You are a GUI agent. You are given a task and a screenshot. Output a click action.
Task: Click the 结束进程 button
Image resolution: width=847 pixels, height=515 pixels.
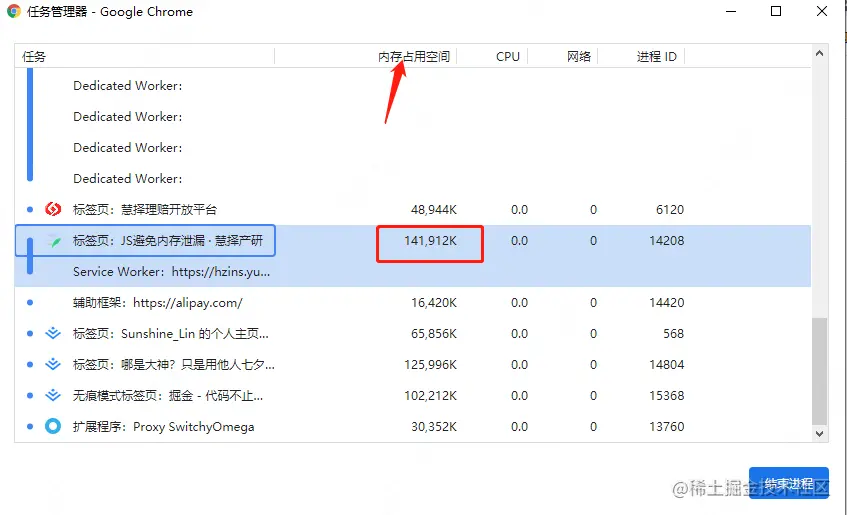789,483
